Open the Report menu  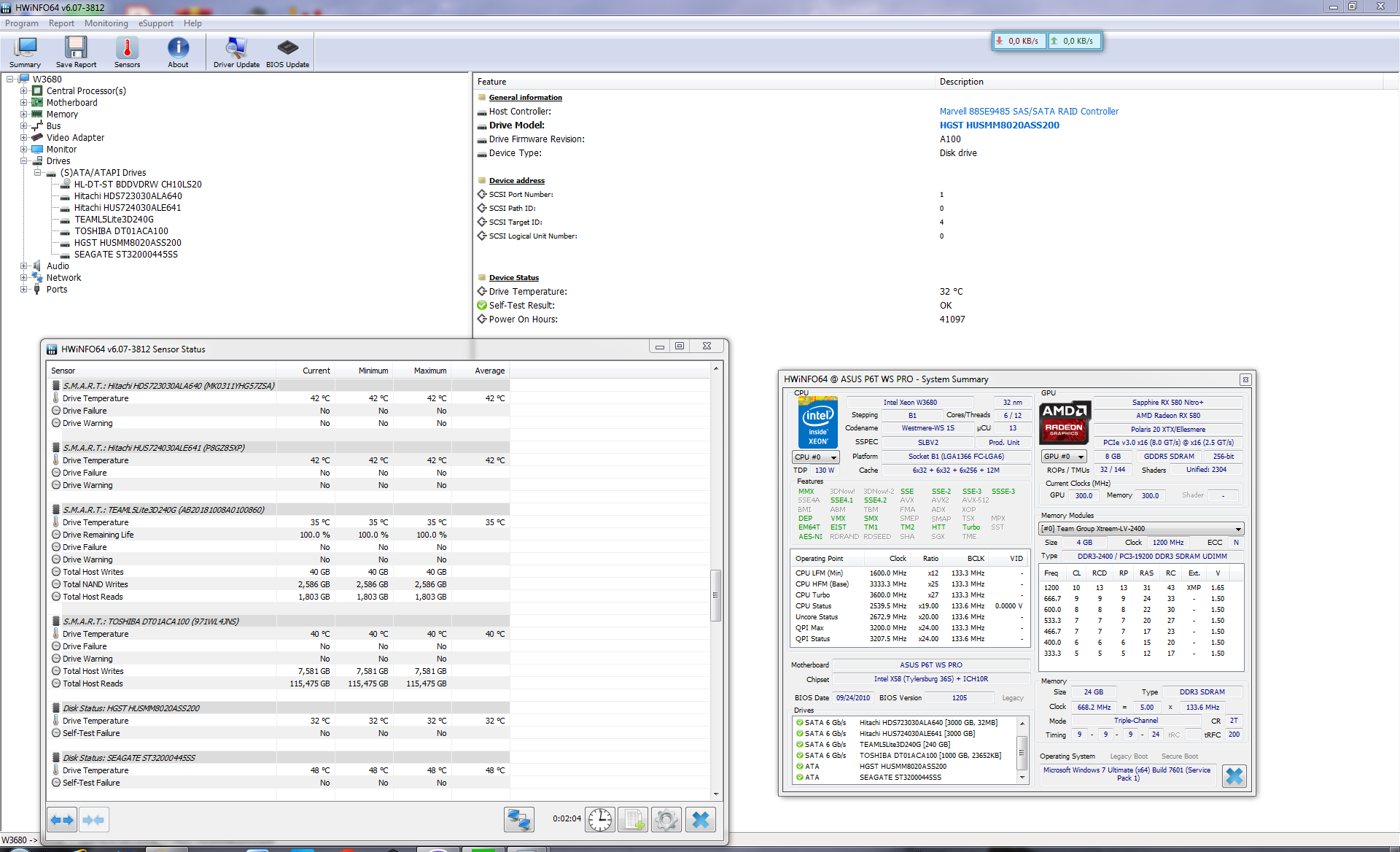61,23
